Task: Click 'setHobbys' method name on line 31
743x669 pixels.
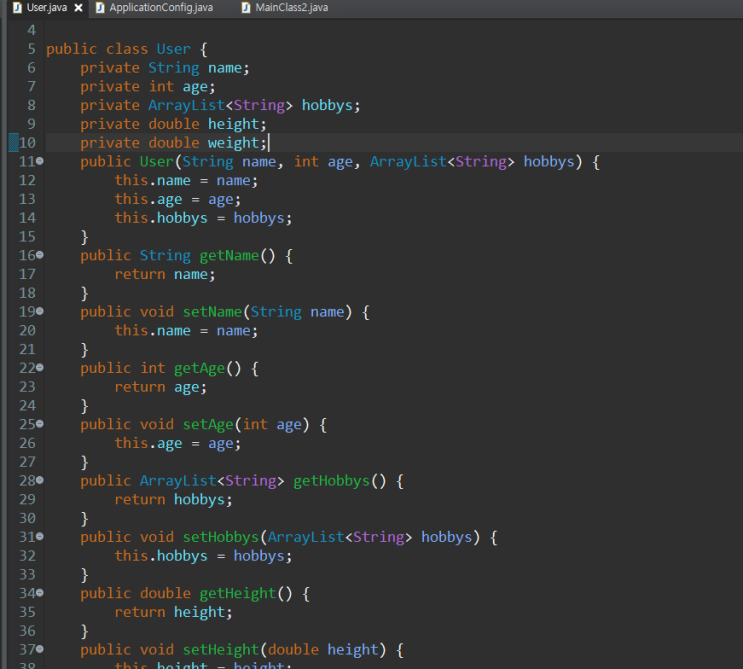Action: tap(221, 537)
